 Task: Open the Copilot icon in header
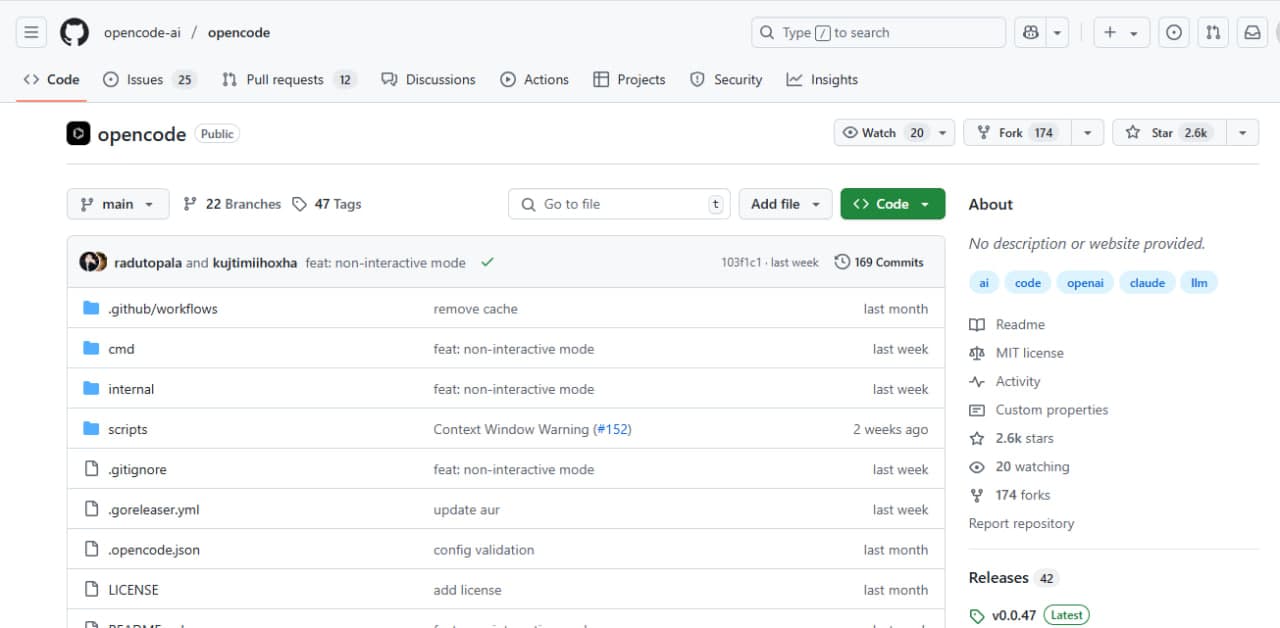coord(1031,33)
